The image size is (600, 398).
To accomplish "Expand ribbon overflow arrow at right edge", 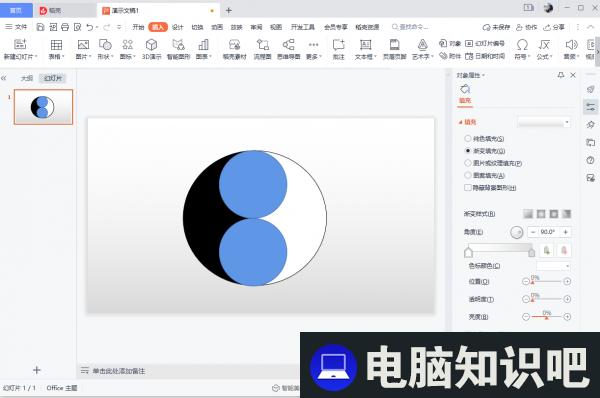I will point(597,52).
